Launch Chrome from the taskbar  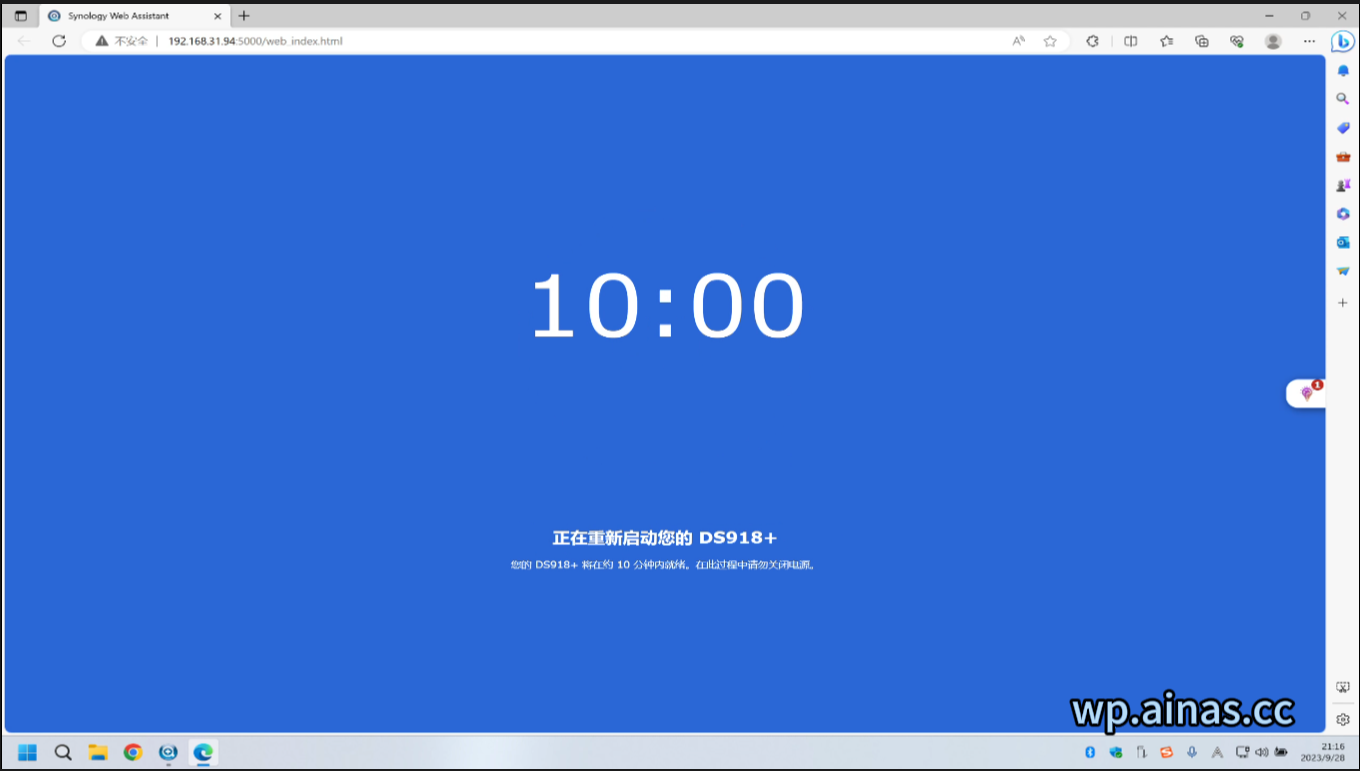point(131,751)
